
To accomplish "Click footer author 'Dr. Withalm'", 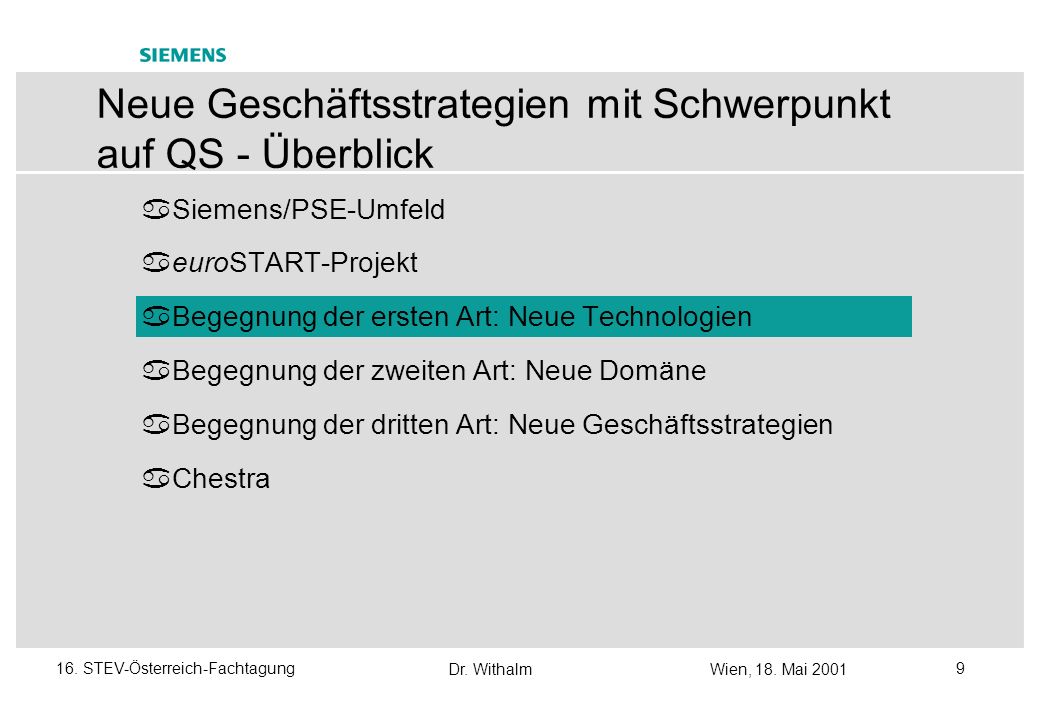I will pos(490,670).
